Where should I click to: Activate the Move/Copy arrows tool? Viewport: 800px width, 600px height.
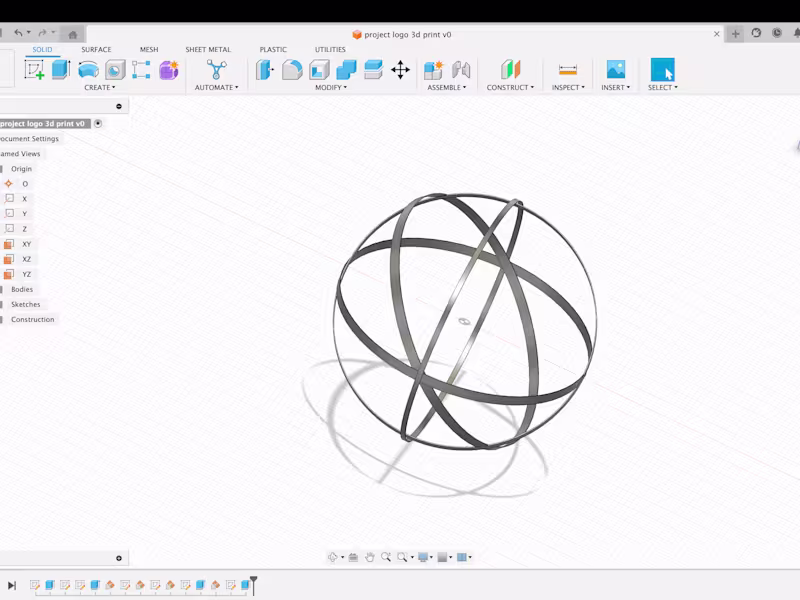400,69
